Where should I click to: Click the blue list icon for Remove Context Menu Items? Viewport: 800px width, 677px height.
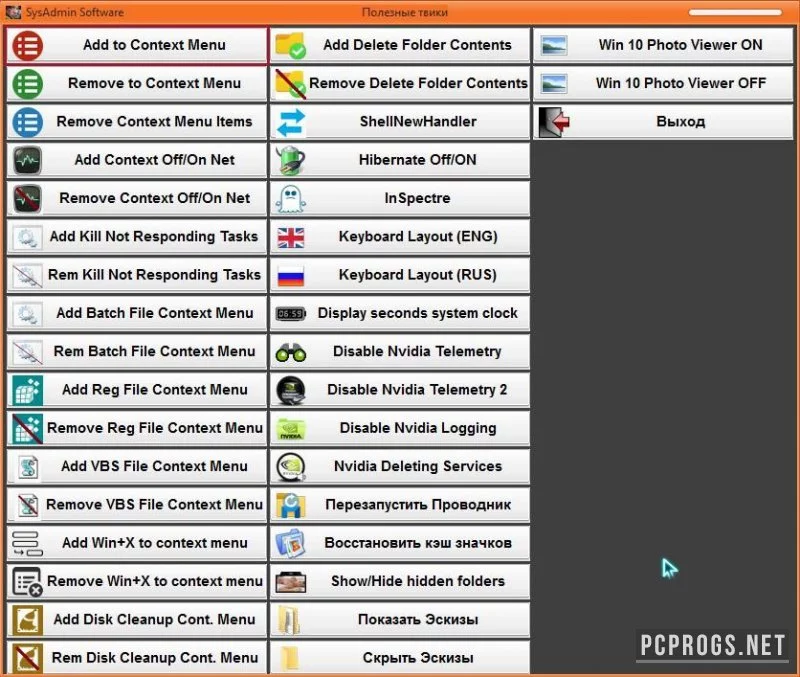click(28, 122)
